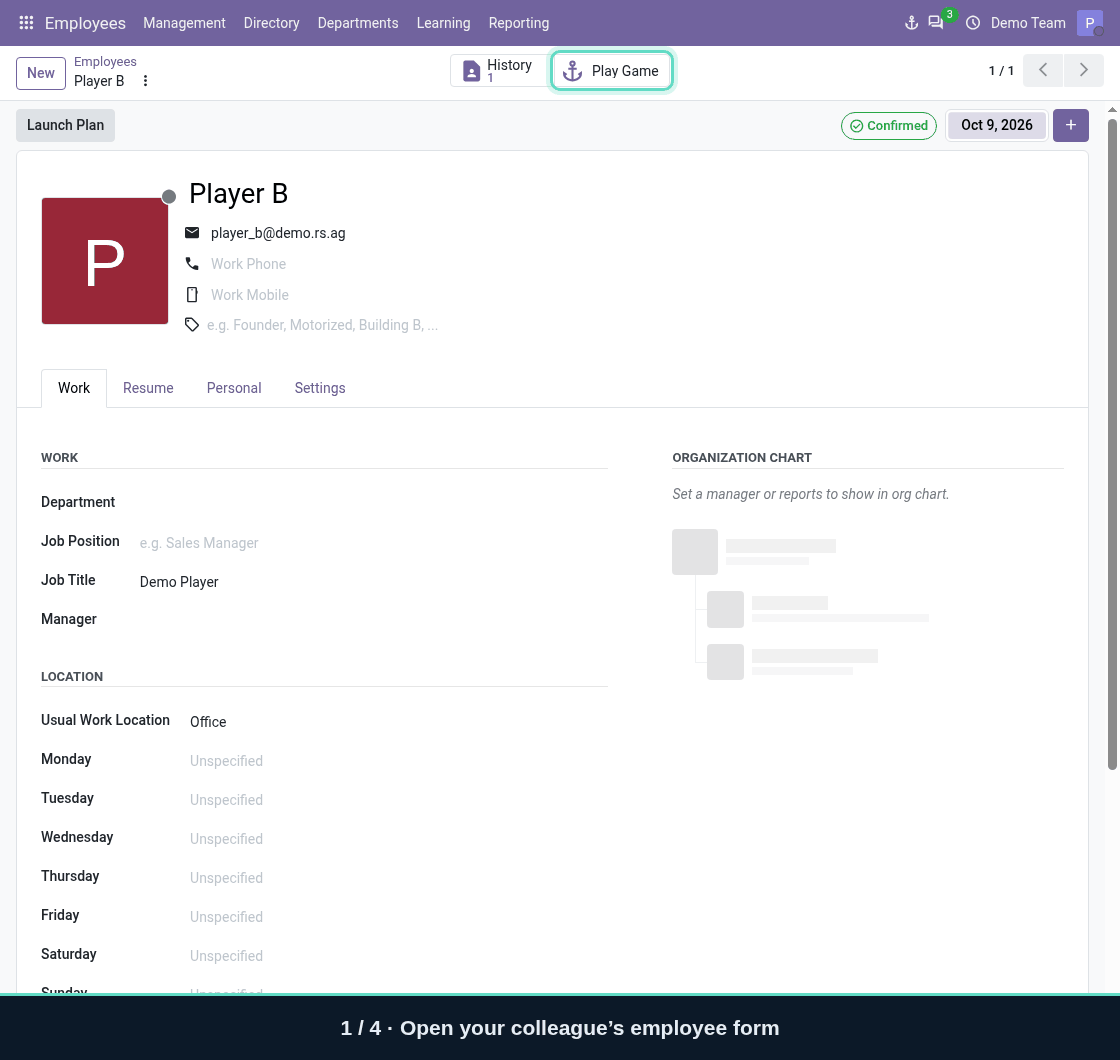Click the tags label icon
The height and width of the screenshot is (1060, 1120).
191,325
